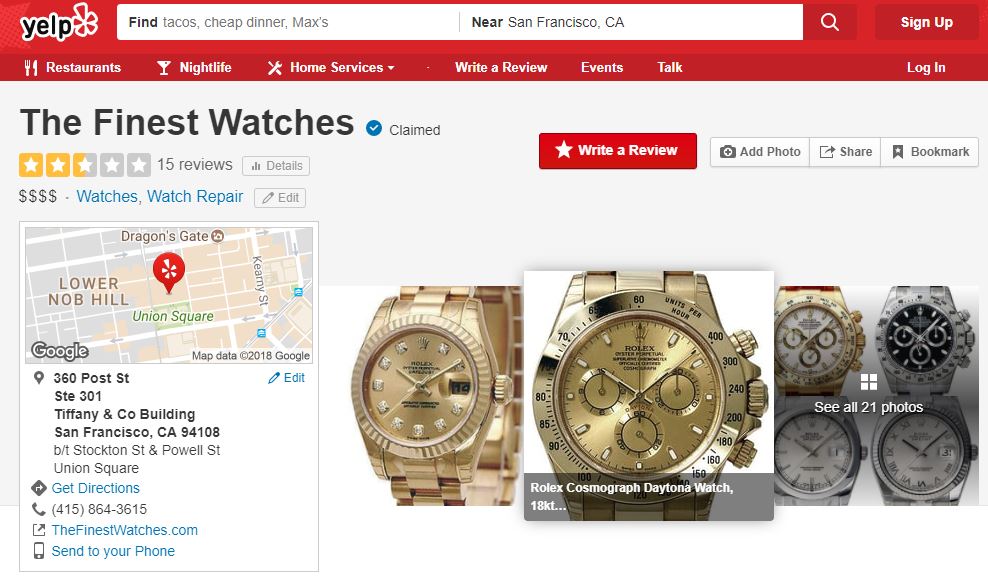Viewport: 988px width, 581px height.
Task: Open TheFinestWatches.com website link
Action: (x=125, y=530)
